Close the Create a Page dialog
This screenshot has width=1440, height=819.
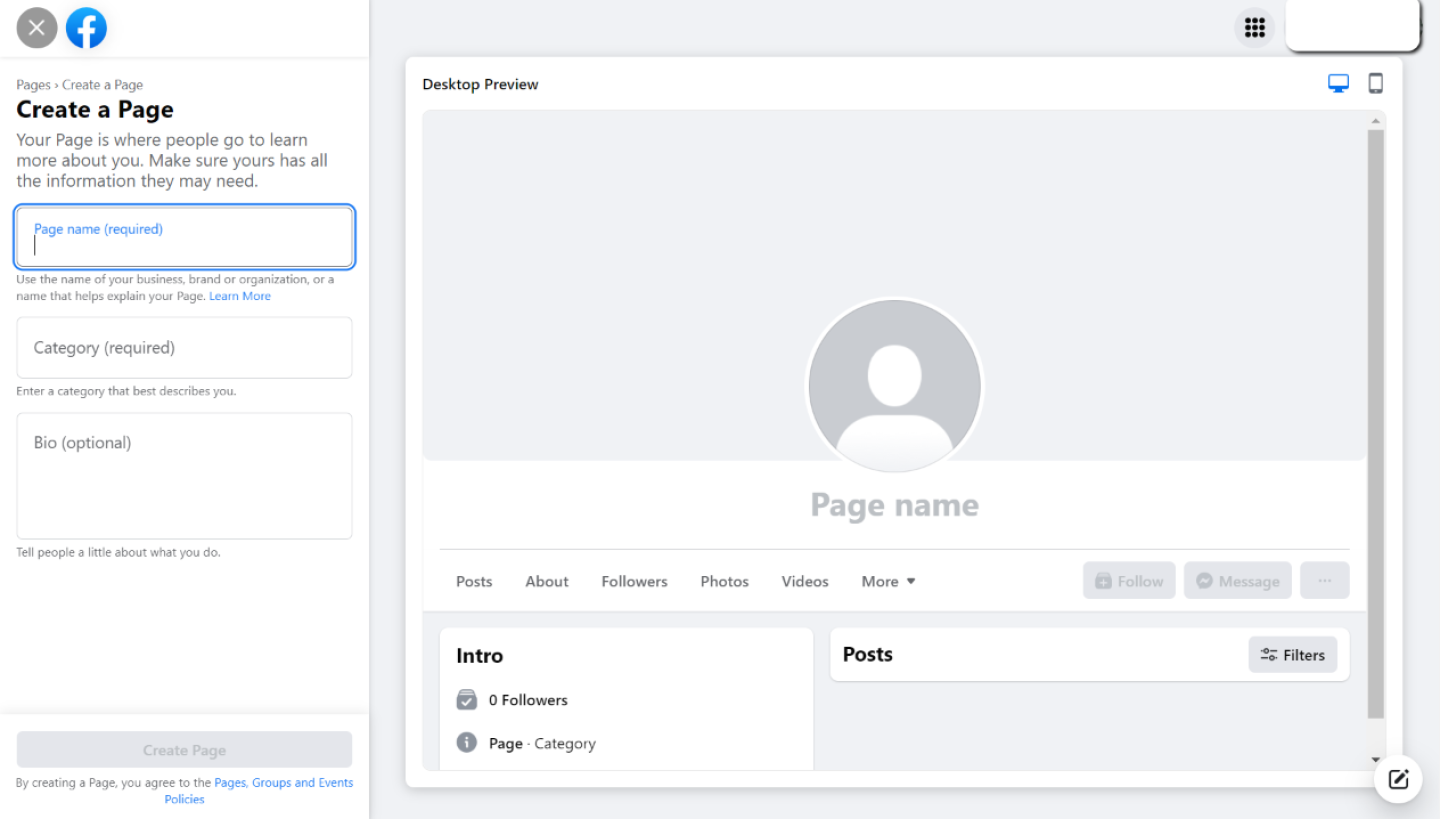(37, 28)
